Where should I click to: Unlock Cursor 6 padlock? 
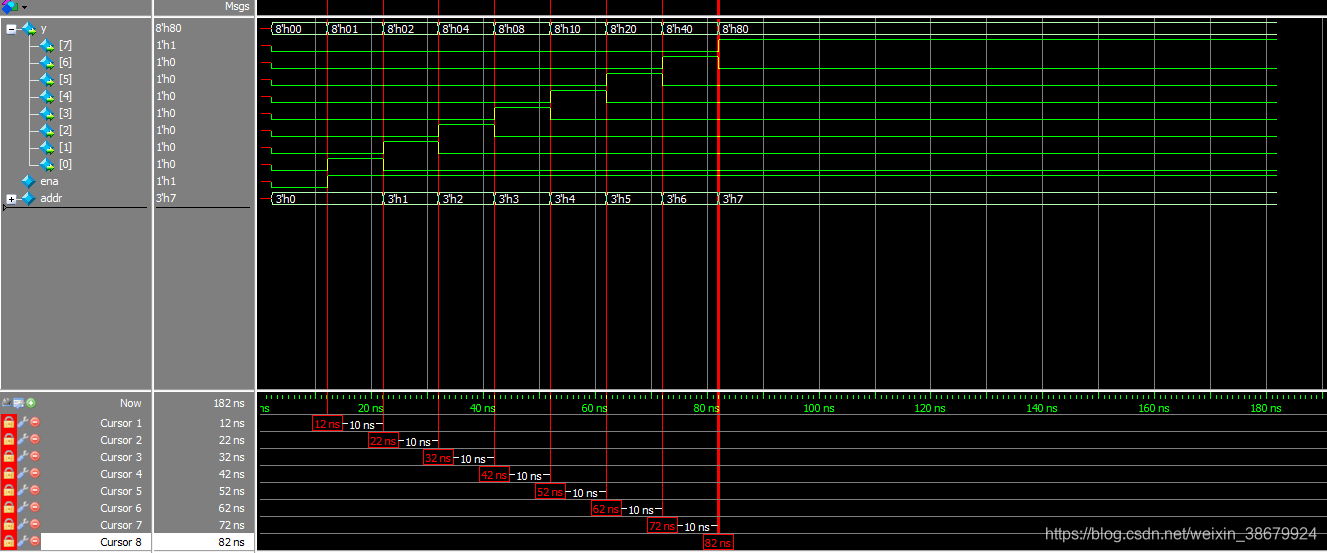tap(9, 508)
